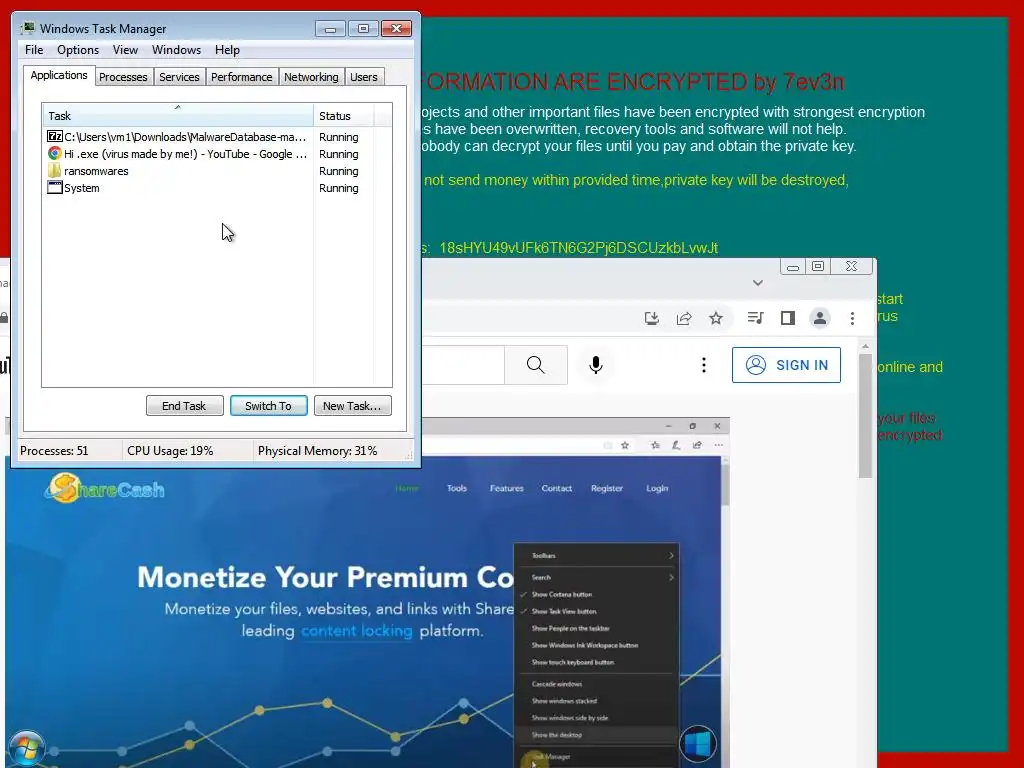Choose Show the desktop in context menu
1024x768 pixels.
(x=596, y=735)
